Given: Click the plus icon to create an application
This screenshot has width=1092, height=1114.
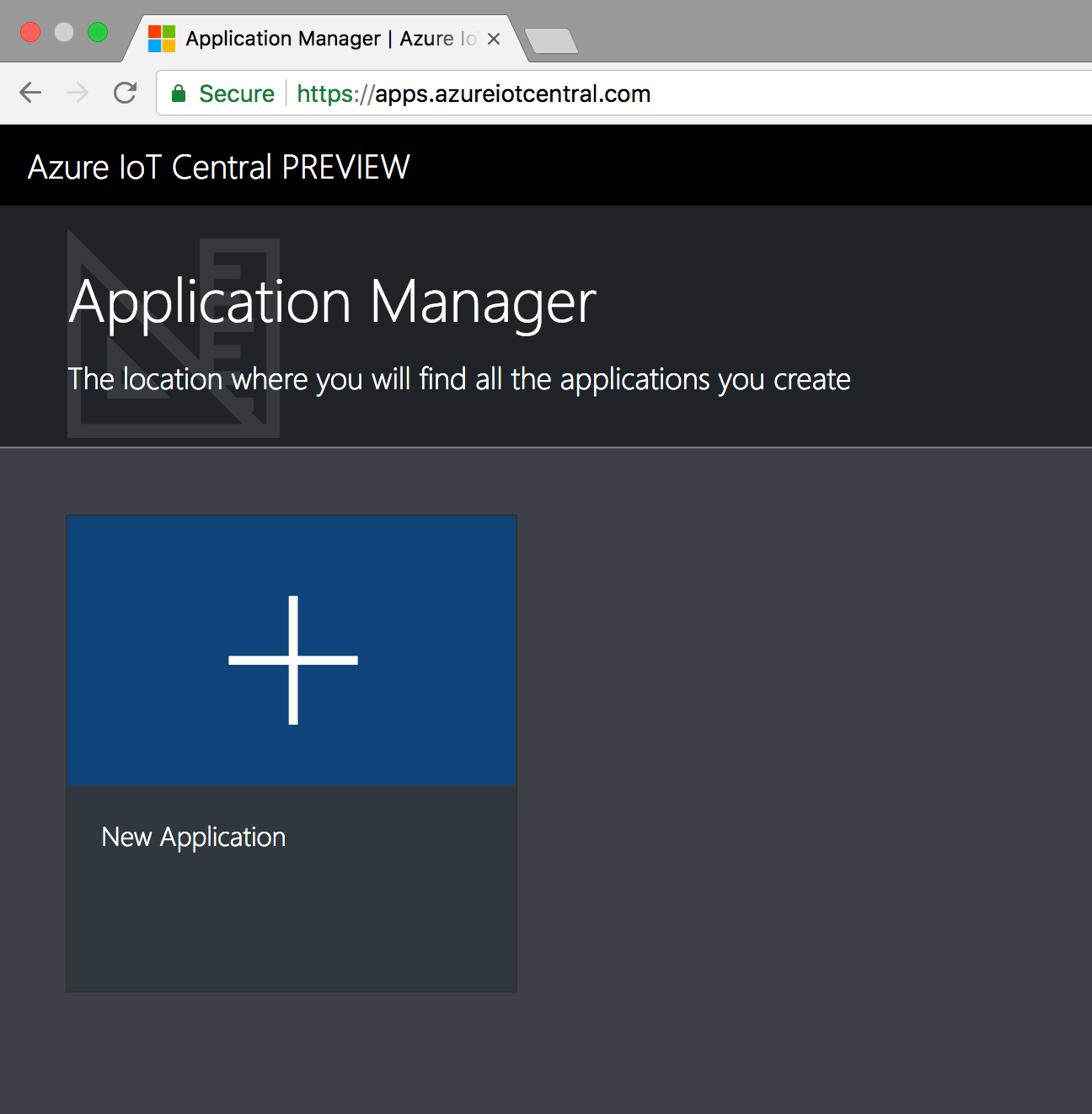Looking at the screenshot, I should [293, 660].
